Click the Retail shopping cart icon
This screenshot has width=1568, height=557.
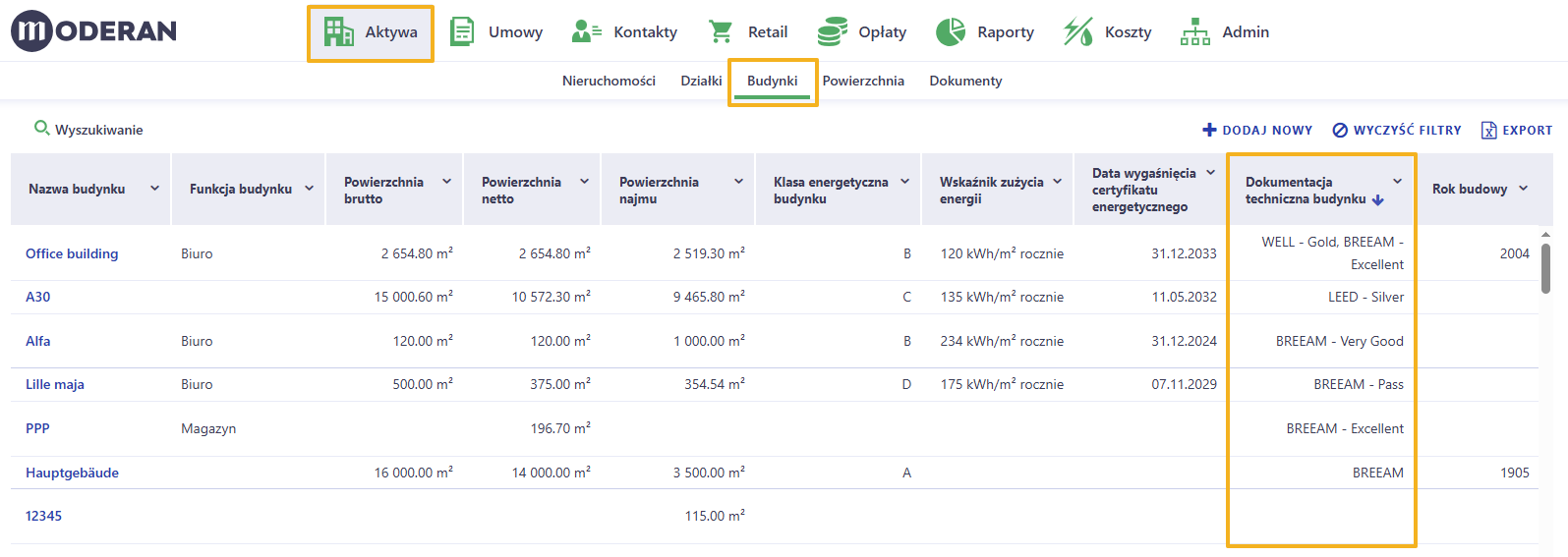click(721, 31)
